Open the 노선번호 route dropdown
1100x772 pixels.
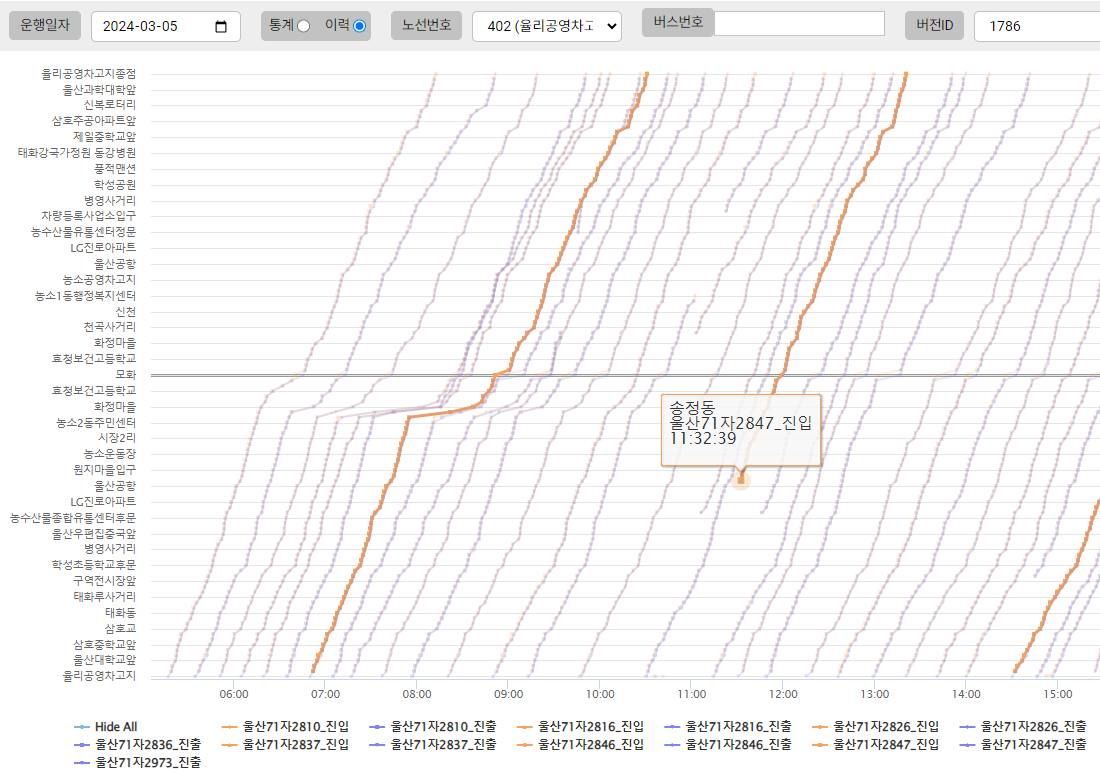pos(546,26)
